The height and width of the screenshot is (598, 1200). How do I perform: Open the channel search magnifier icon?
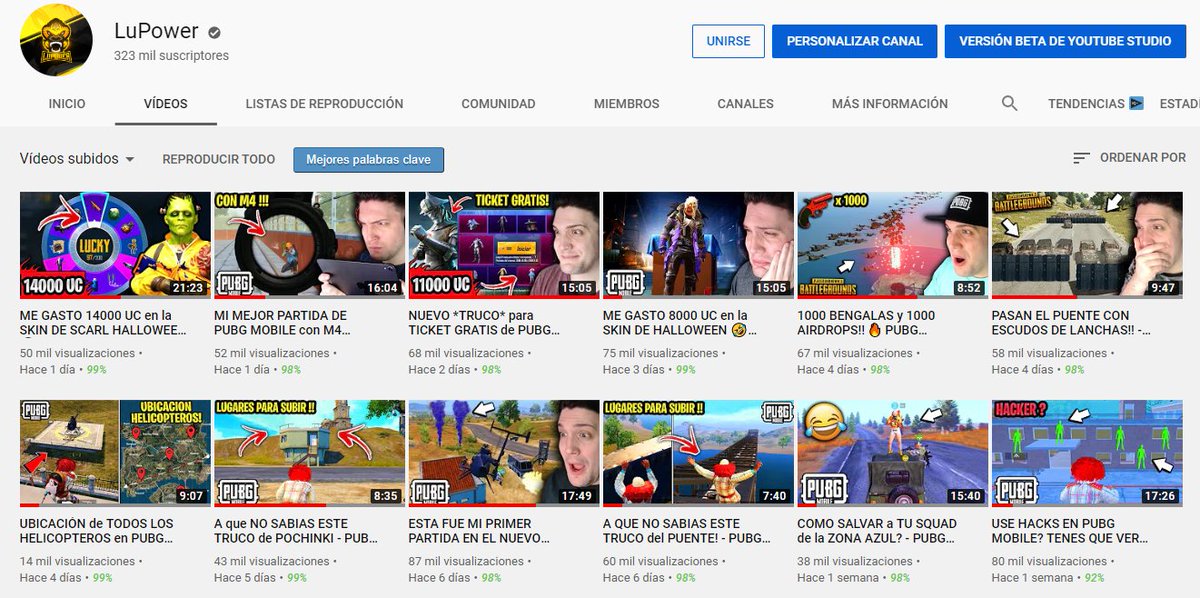click(x=1009, y=103)
